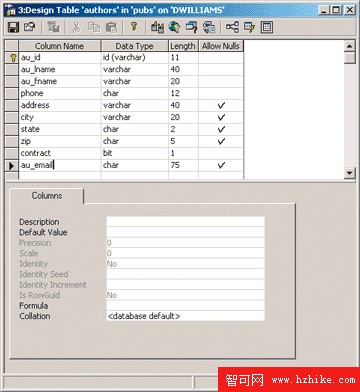This screenshot has width=360, height=392.
Task: Click the Length cell showing 11
Action: [183, 58]
